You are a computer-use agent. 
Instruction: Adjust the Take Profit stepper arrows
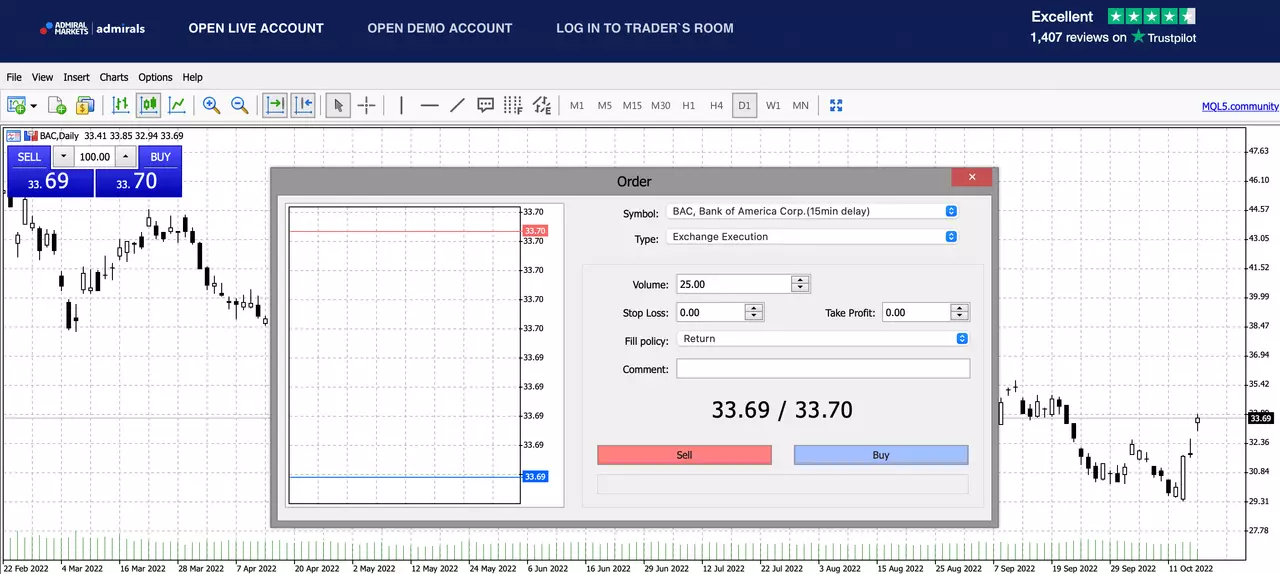960,312
